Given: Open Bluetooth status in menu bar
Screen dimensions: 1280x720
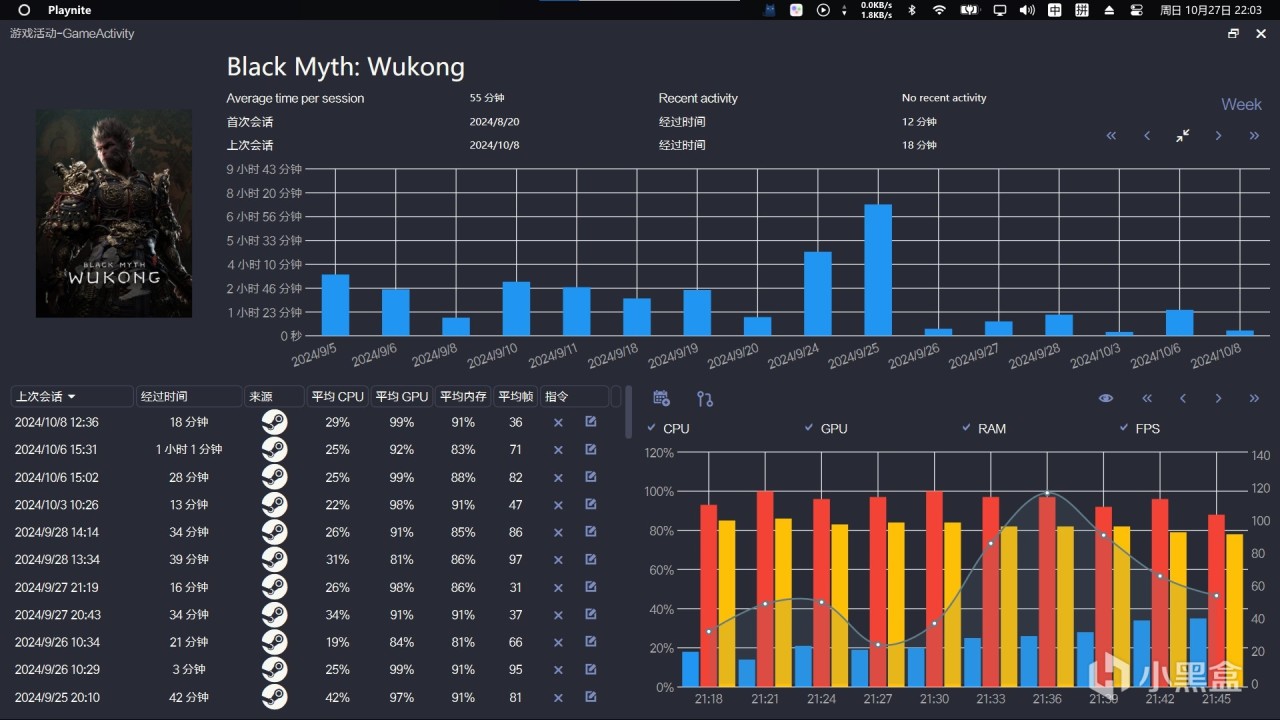Looking at the screenshot, I should click(911, 10).
